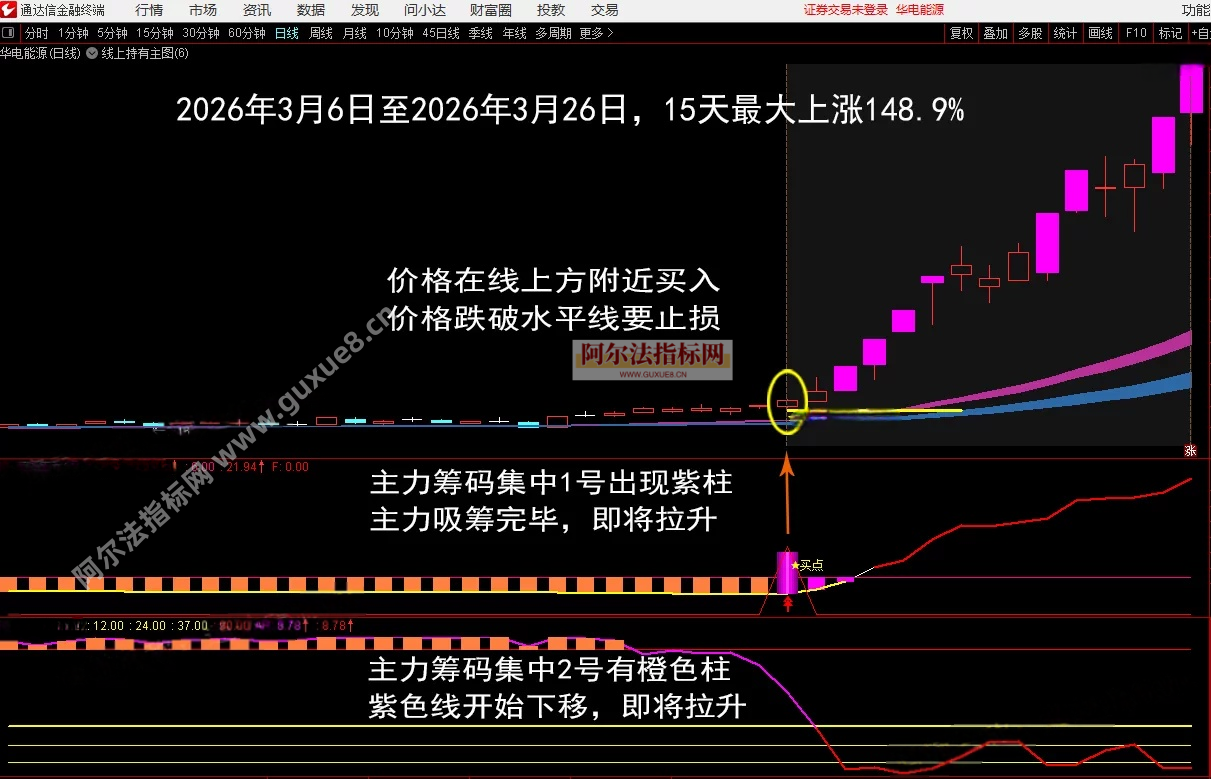
Task: Click the 通达信 logo icon
Action: coord(10,10)
